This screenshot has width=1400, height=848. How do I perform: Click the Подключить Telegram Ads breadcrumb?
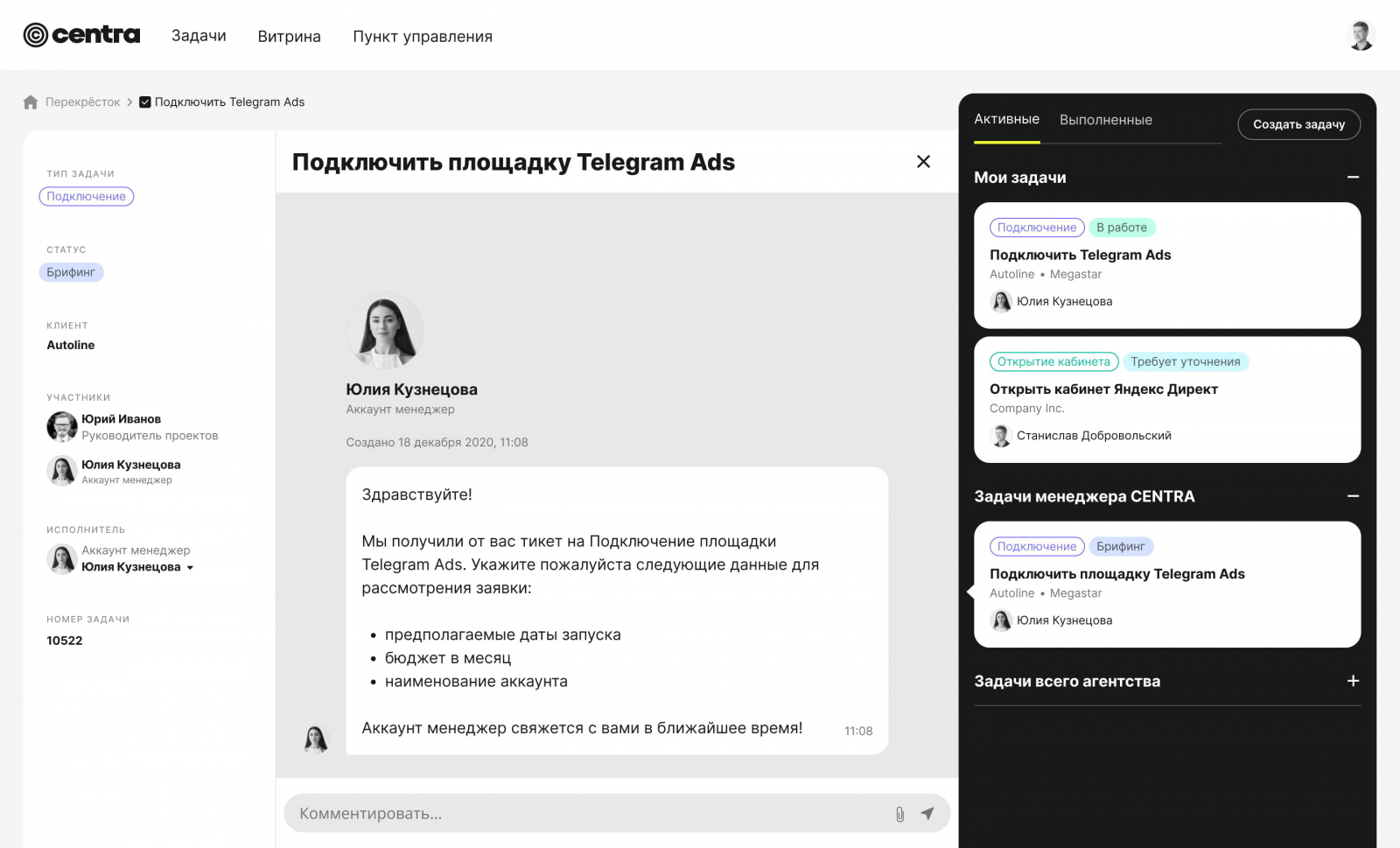(229, 102)
